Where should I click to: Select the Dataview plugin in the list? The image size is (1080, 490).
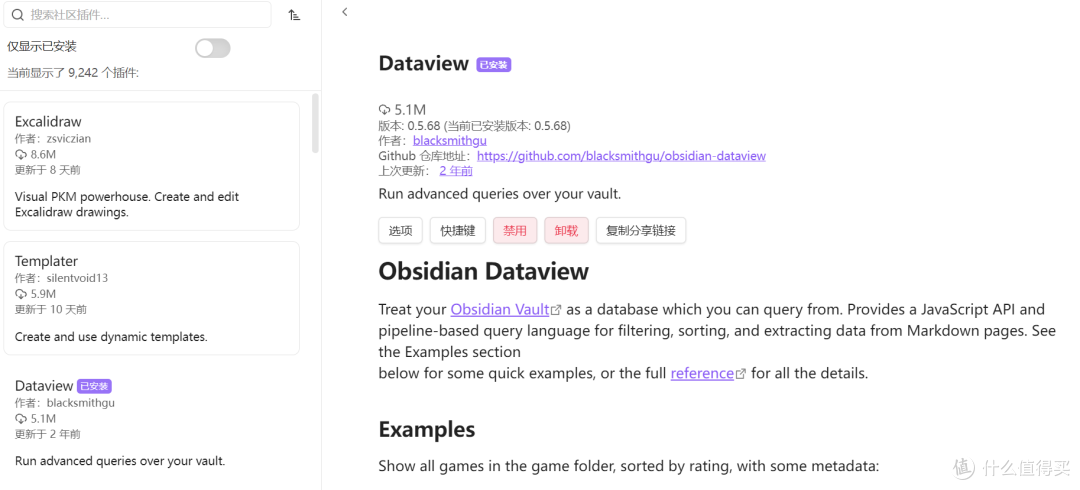coord(152,422)
